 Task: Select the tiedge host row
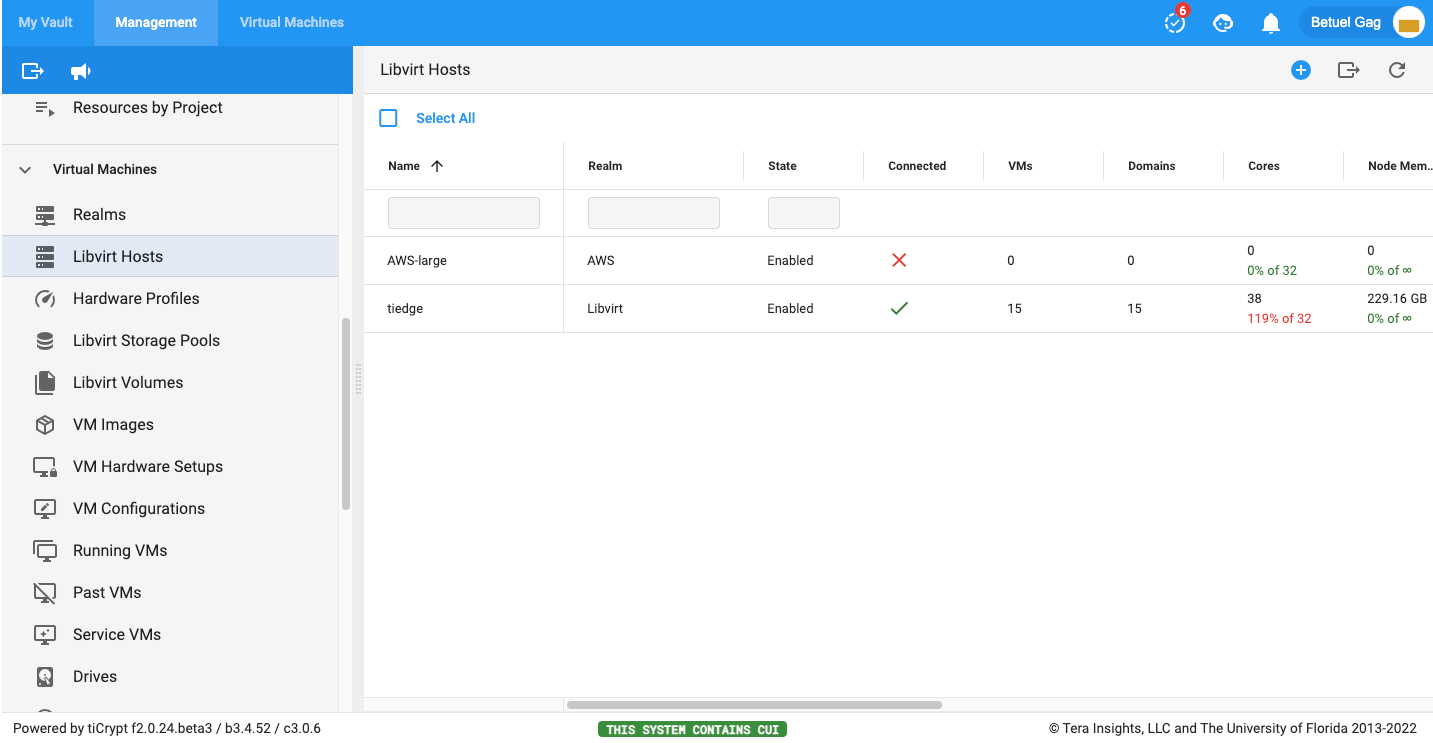coord(405,309)
